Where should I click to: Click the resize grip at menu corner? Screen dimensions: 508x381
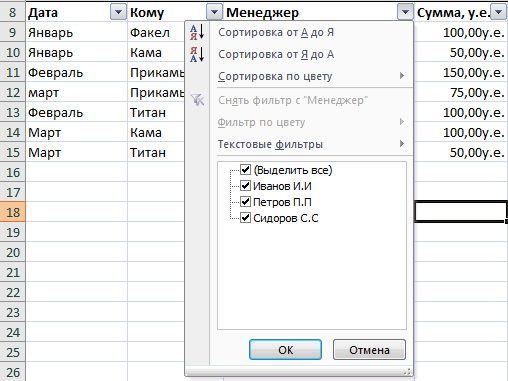408,371
